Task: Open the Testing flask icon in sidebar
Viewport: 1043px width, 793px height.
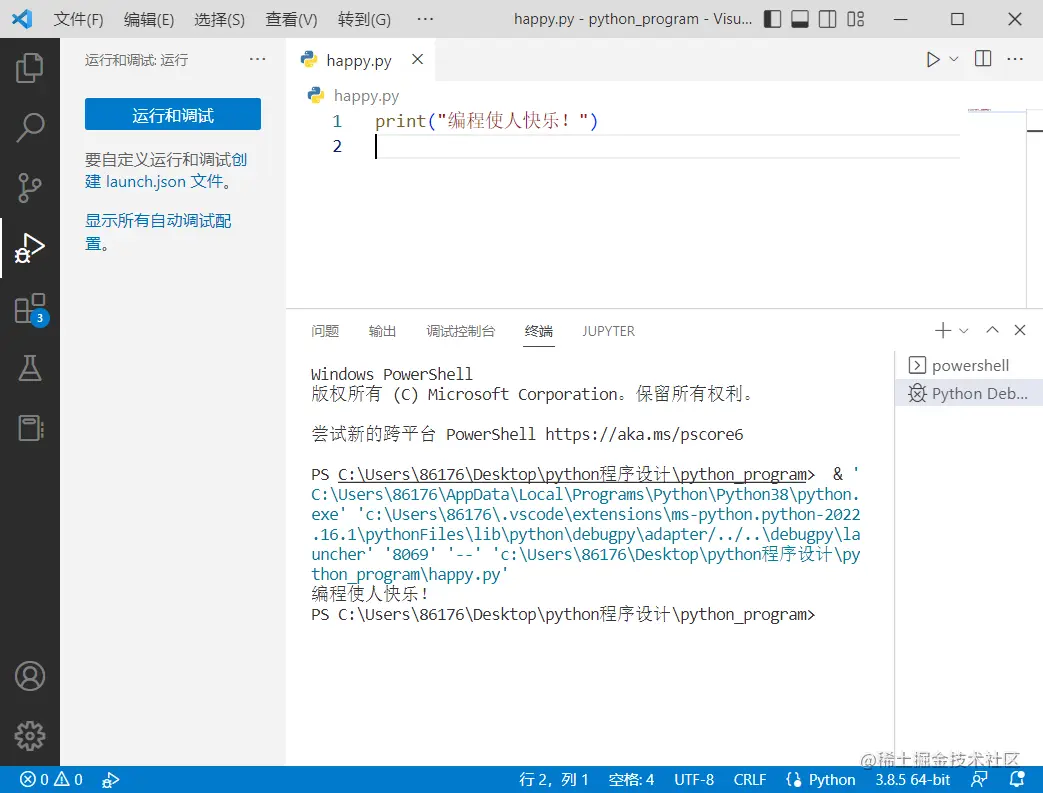Action: click(30, 368)
